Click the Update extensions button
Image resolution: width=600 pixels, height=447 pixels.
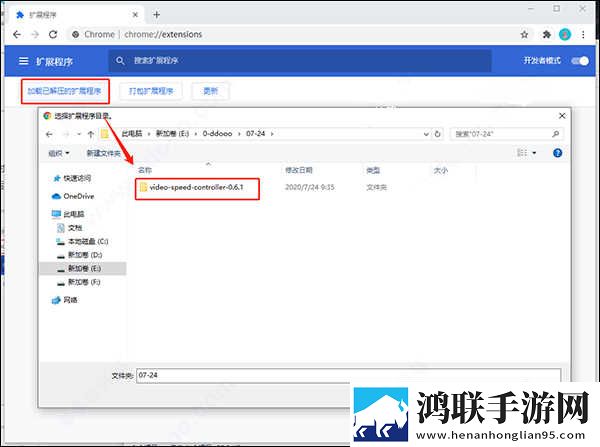pyautogui.click(x=210, y=91)
